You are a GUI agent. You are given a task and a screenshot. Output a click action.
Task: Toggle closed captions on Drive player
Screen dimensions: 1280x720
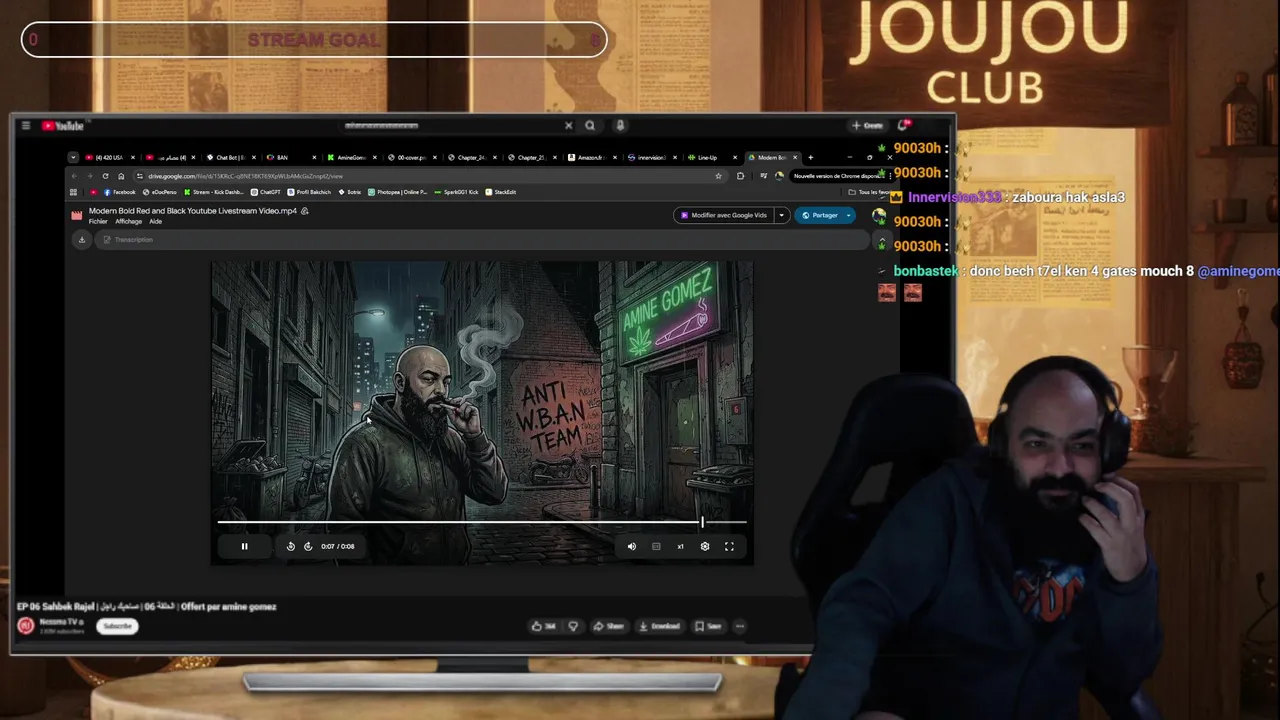pos(656,546)
